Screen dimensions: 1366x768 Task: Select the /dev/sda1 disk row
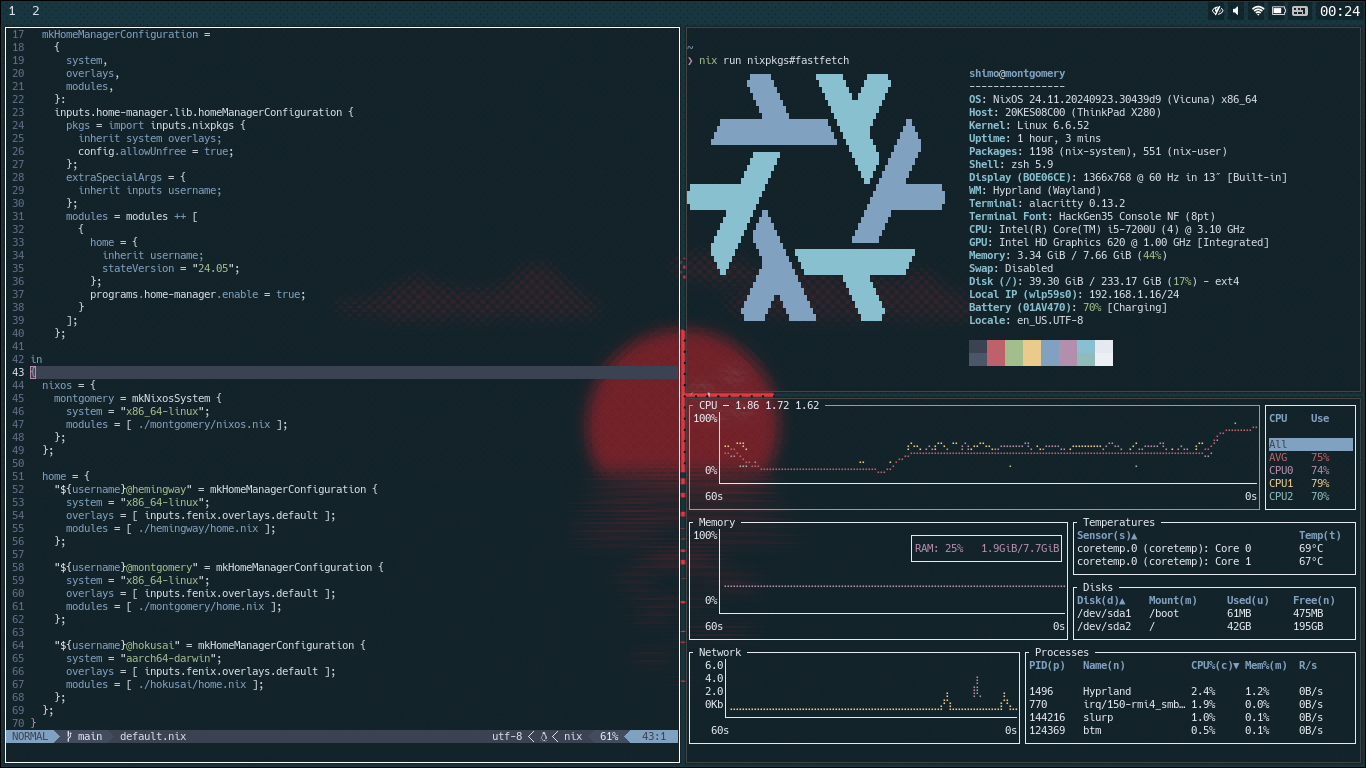(x=1214, y=613)
